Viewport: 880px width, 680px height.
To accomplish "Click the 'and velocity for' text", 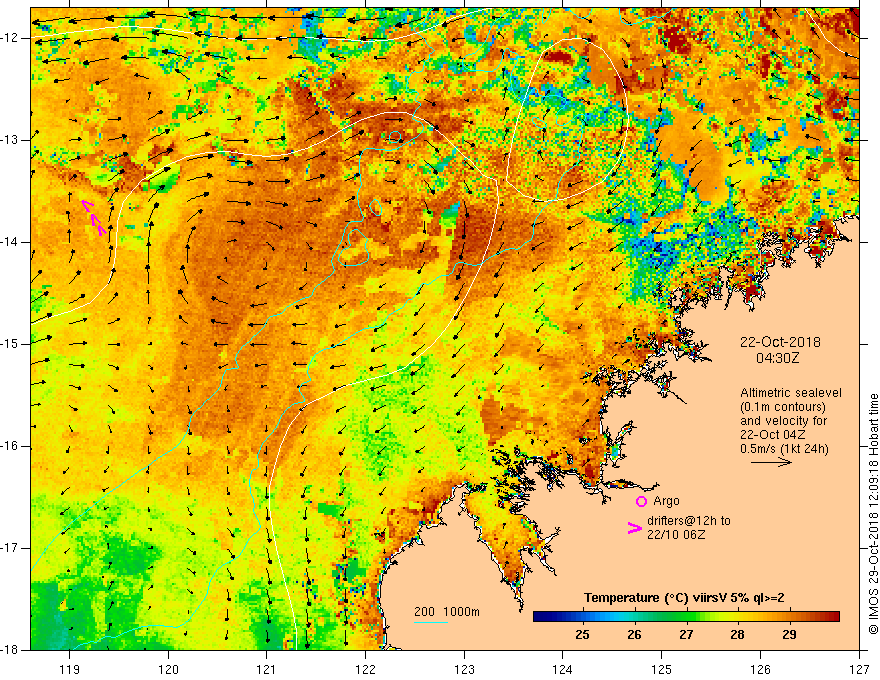I will point(783,421).
